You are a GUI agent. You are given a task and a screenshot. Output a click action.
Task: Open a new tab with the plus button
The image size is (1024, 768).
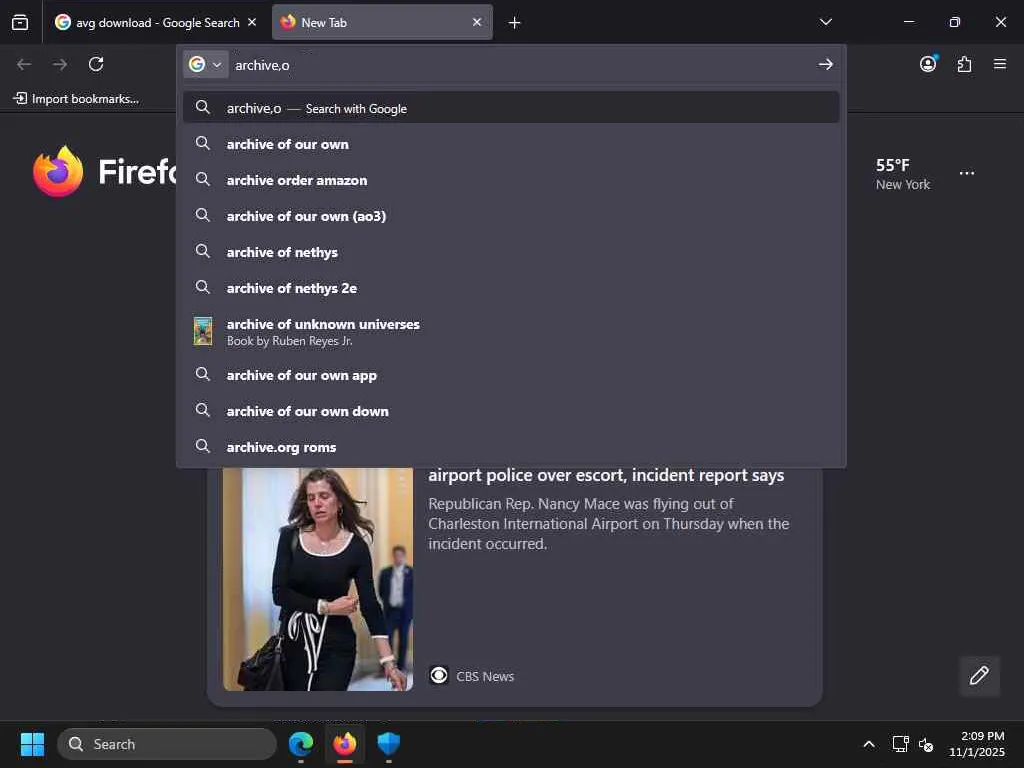coord(515,23)
